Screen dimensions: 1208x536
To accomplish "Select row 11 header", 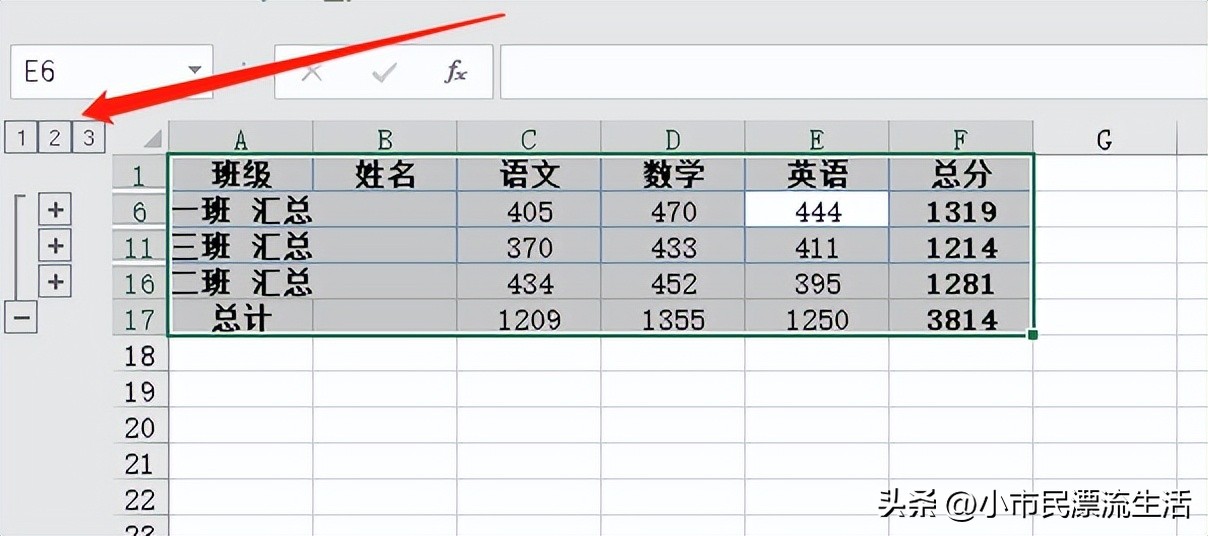I will pos(140,247).
